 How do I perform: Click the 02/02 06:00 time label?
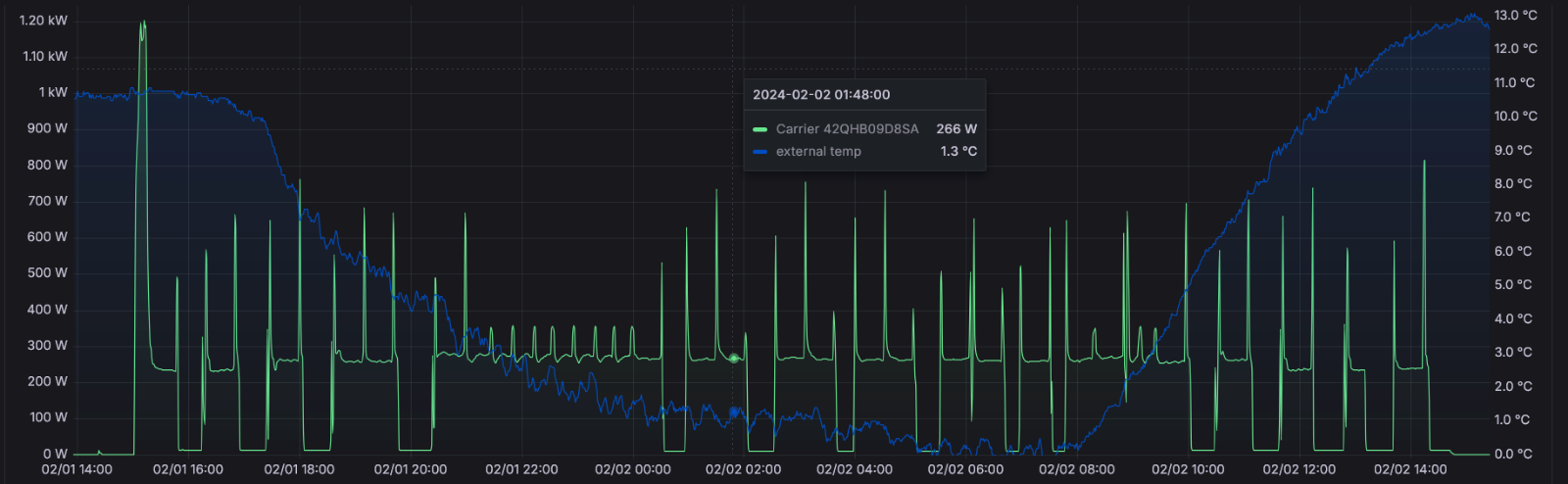coord(965,470)
